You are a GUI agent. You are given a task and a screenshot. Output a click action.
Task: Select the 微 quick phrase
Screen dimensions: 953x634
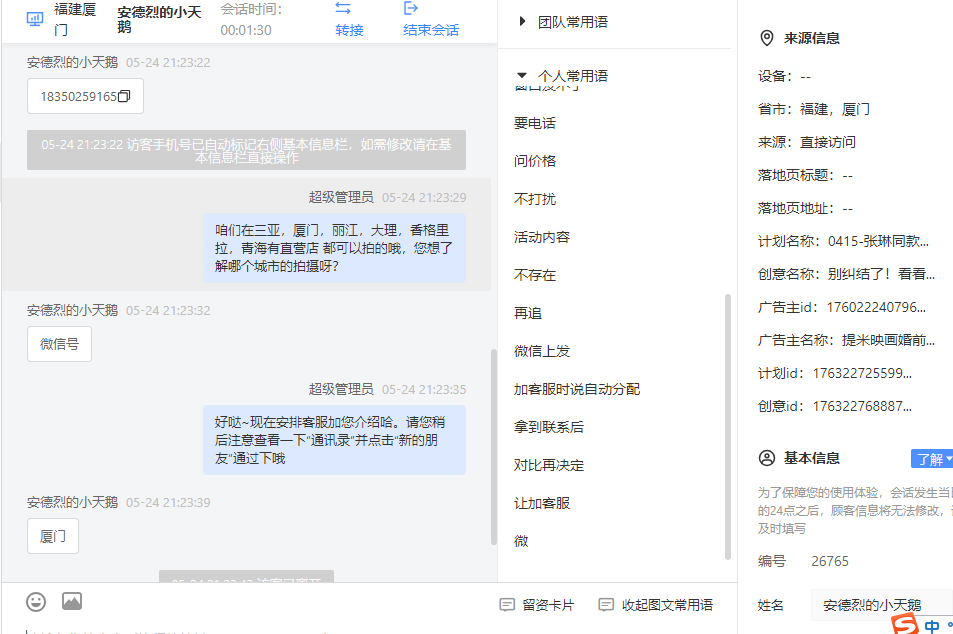(521, 541)
